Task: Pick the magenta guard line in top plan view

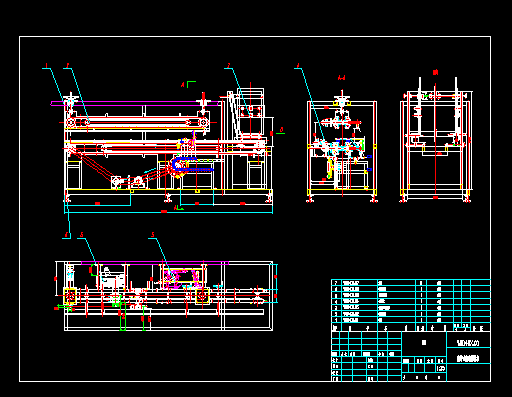Action: tap(155, 263)
